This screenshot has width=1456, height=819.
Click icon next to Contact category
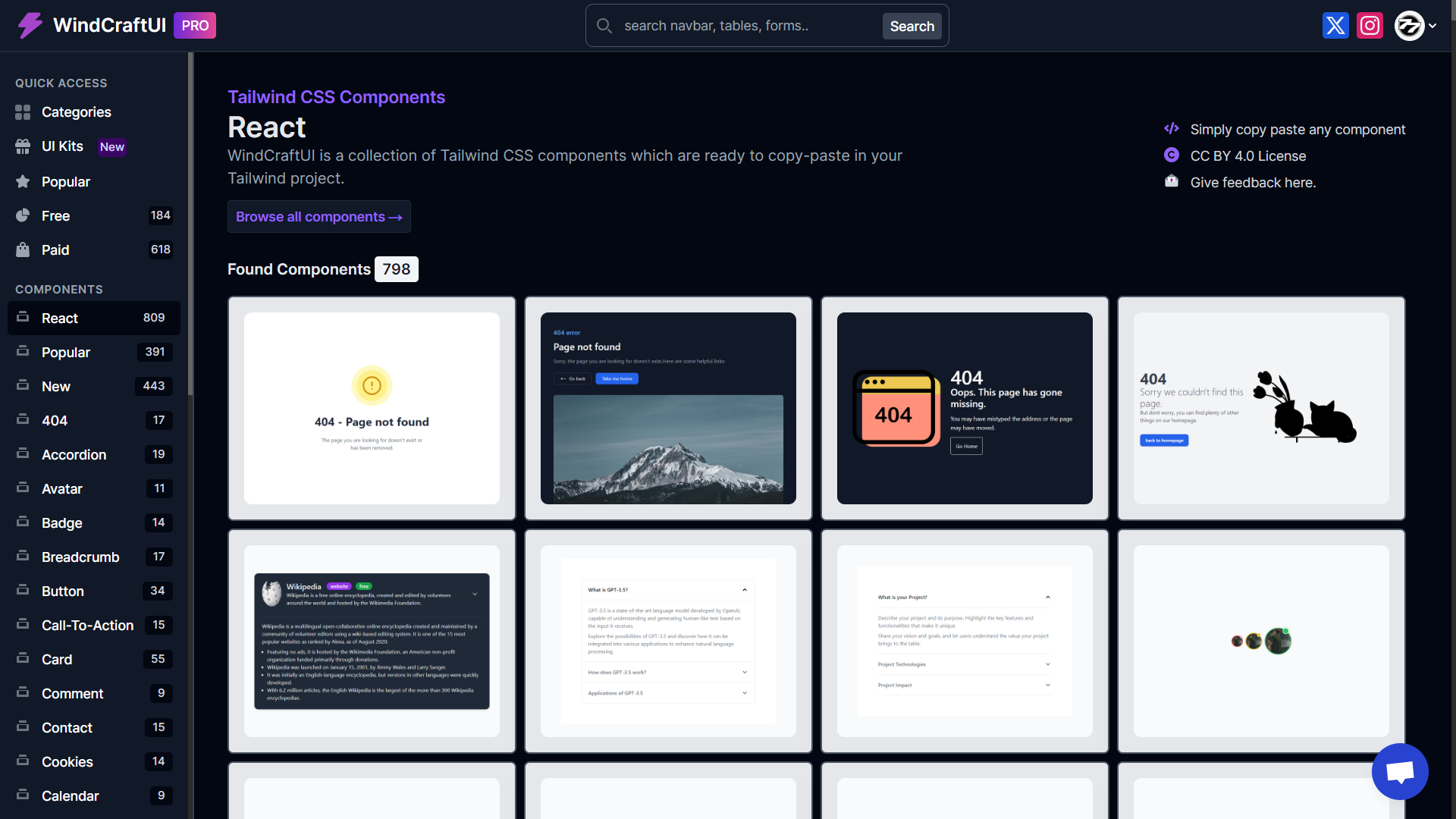(23, 726)
